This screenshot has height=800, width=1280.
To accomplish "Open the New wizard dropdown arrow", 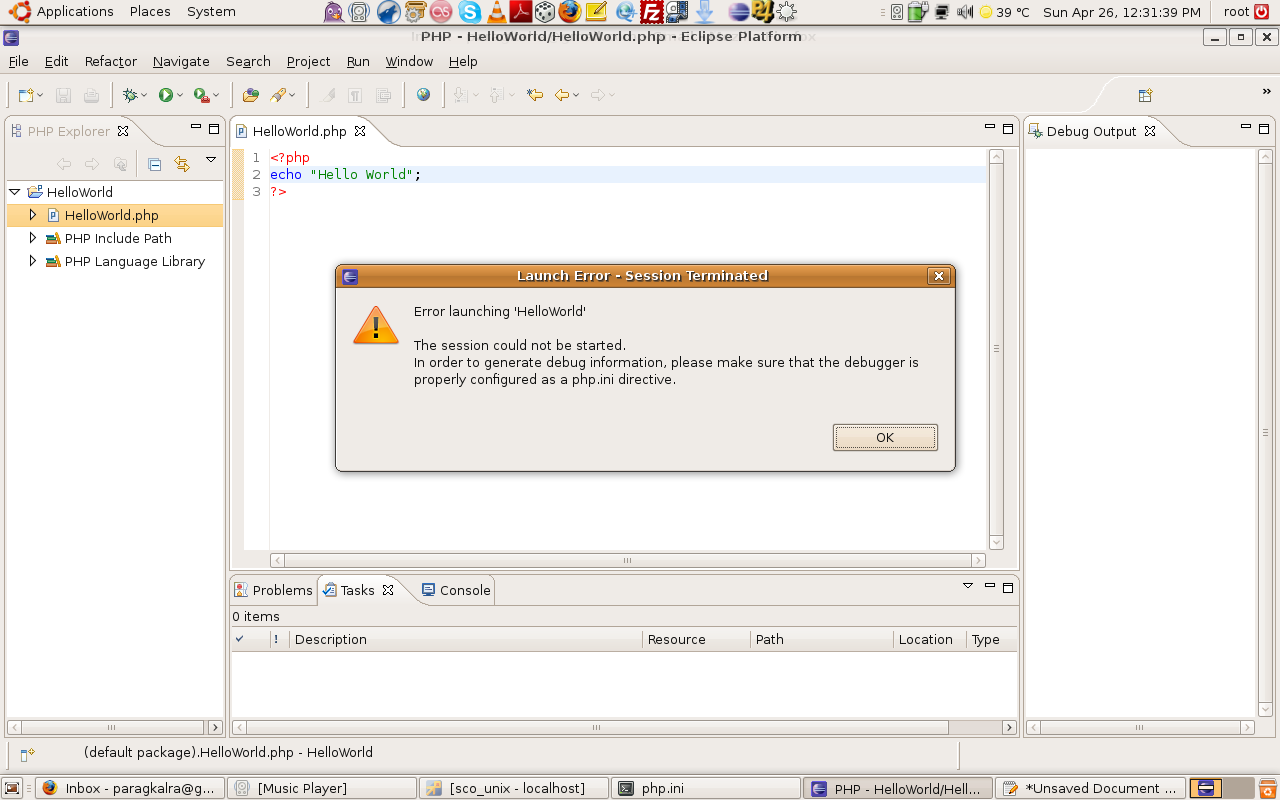I will (x=40, y=96).
